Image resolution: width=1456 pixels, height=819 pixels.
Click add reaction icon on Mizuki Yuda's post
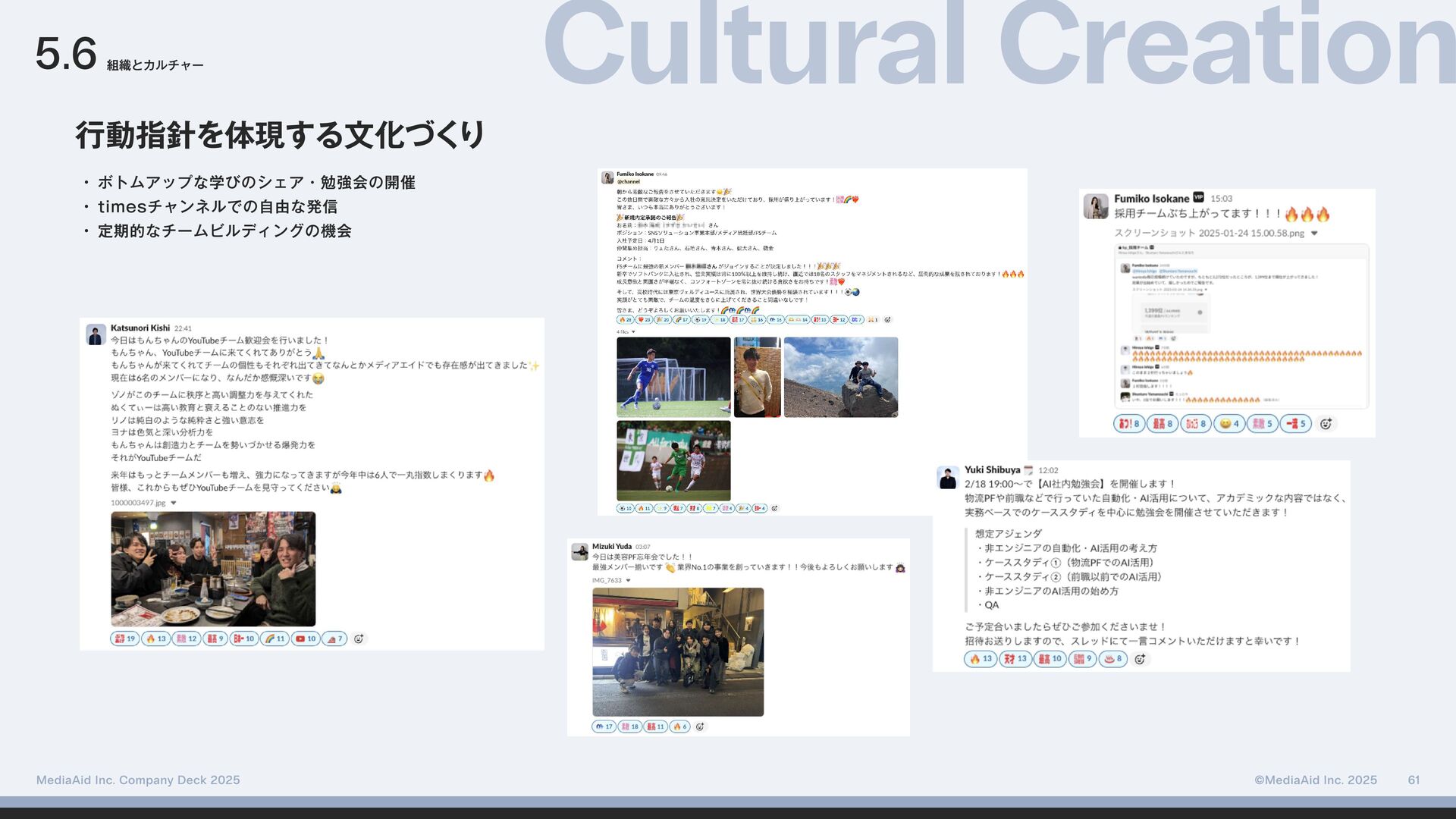pyautogui.click(x=700, y=726)
